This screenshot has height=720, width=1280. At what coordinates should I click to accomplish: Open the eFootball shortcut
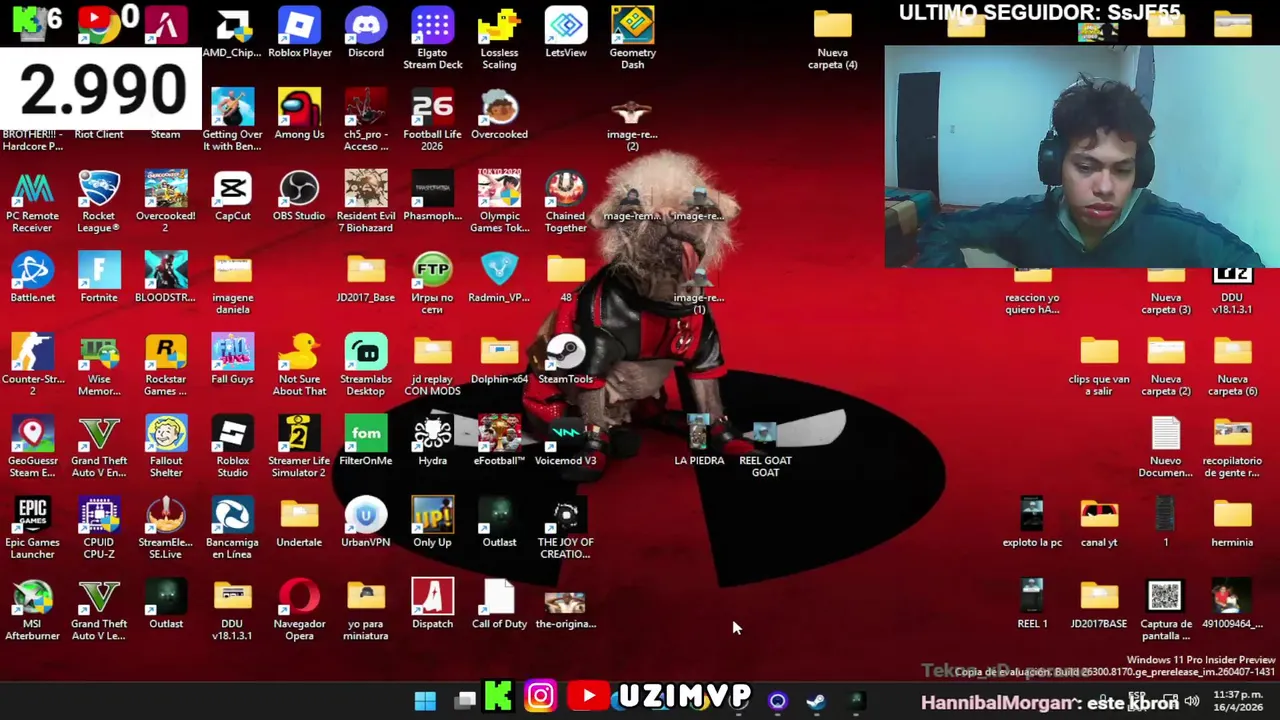pos(499,442)
